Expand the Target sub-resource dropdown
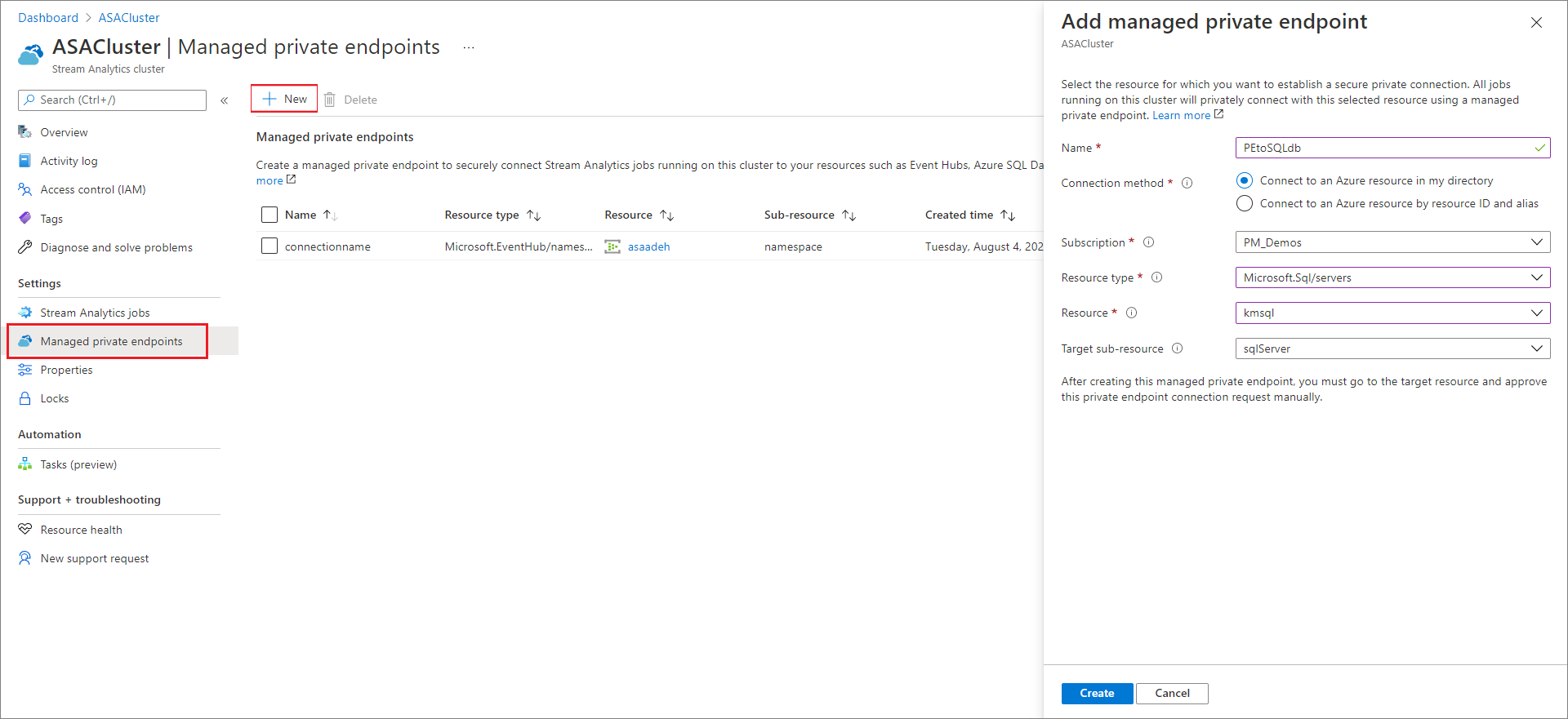Viewport: 1568px width, 719px height. coord(1392,348)
